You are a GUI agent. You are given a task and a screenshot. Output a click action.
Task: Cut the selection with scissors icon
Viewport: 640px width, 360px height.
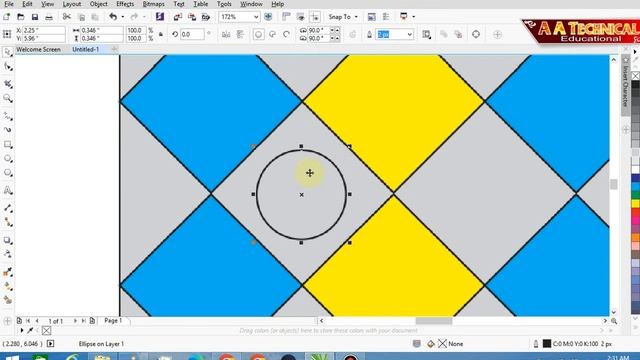[67, 17]
